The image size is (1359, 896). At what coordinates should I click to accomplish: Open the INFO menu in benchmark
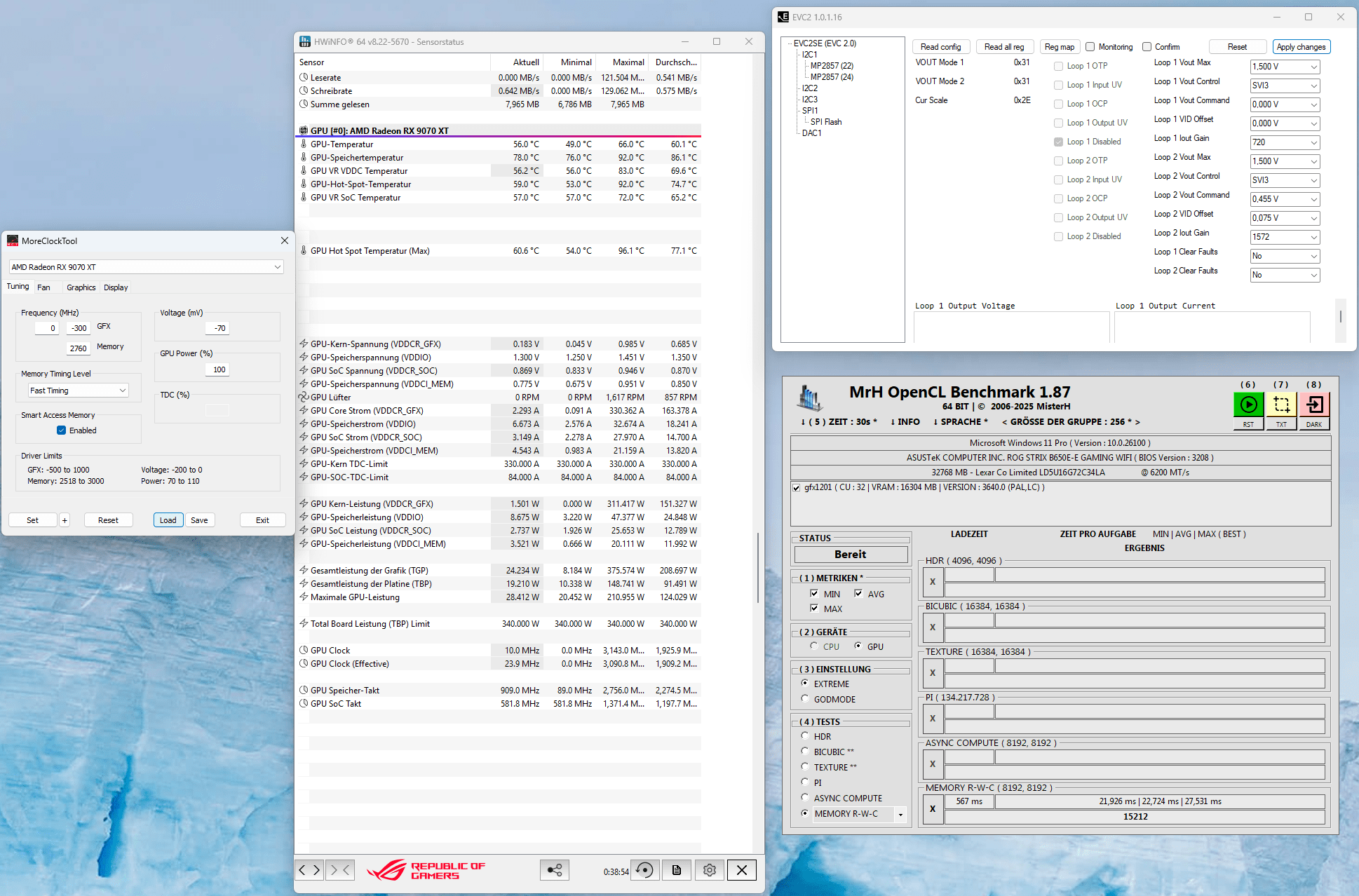point(905,422)
